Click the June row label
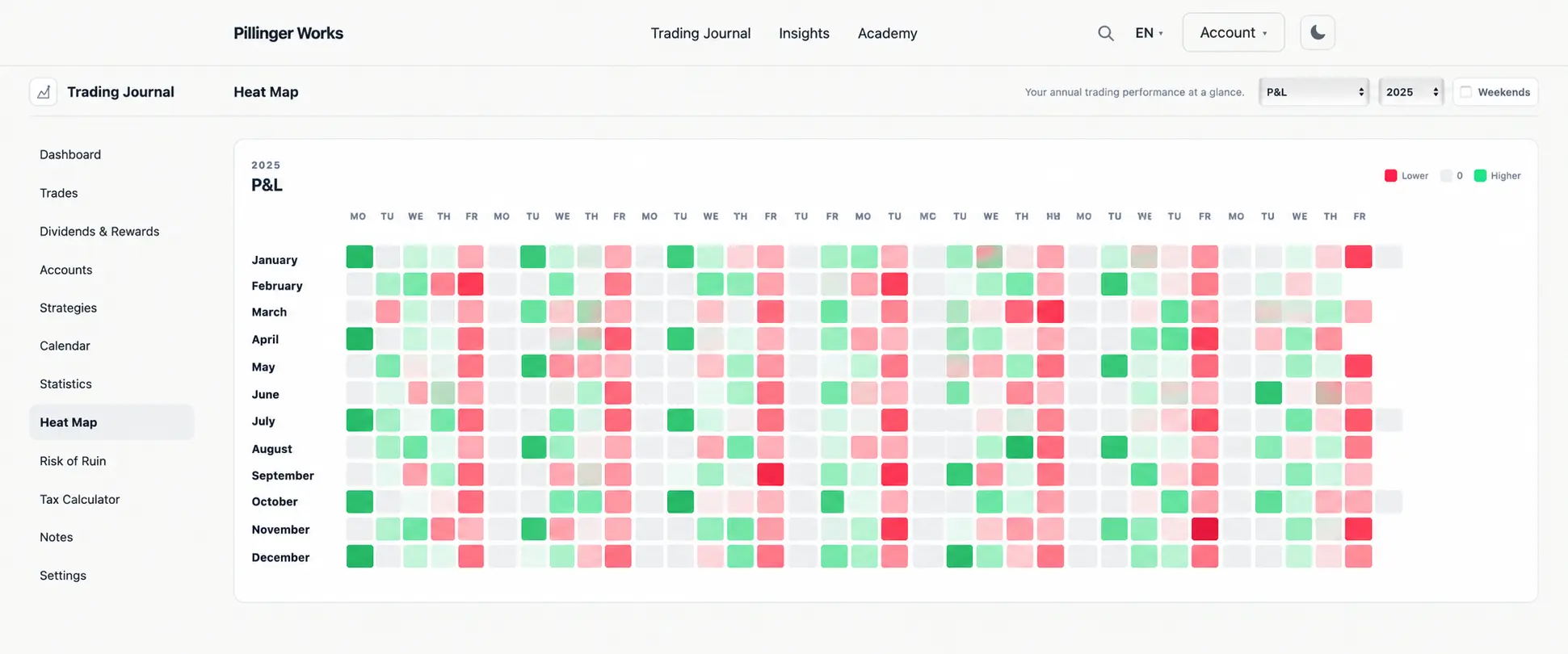 click(x=265, y=394)
